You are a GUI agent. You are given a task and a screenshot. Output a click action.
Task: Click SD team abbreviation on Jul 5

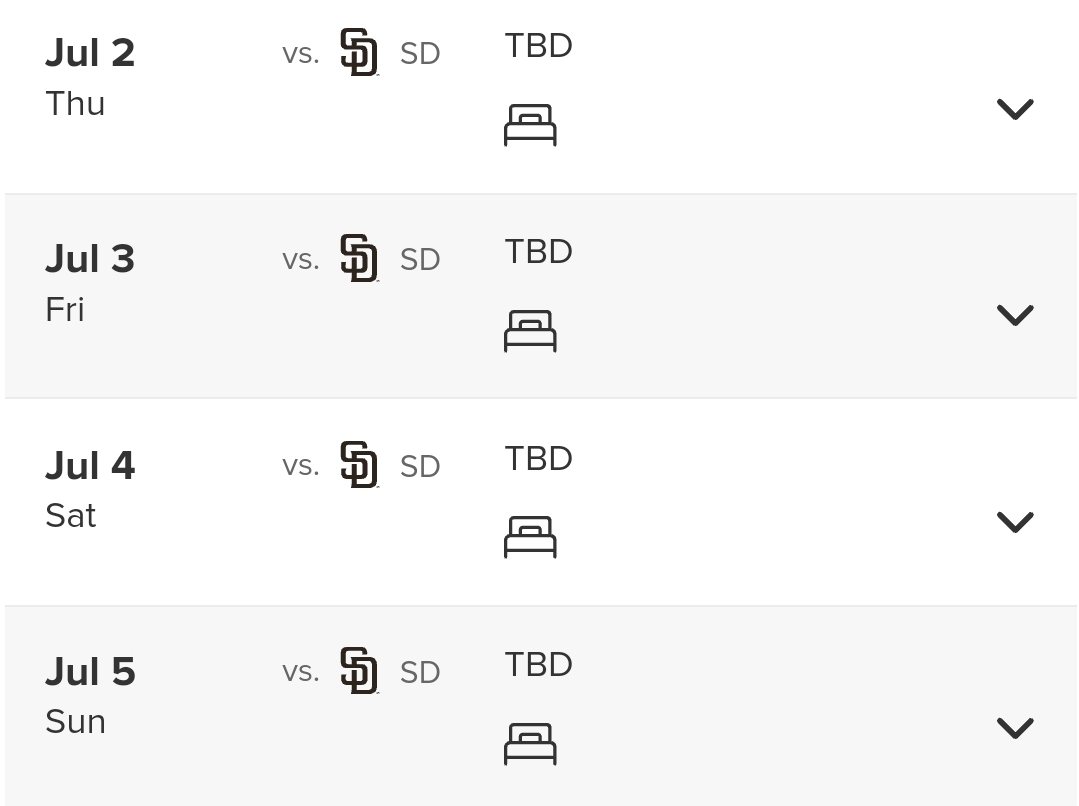(x=420, y=672)
